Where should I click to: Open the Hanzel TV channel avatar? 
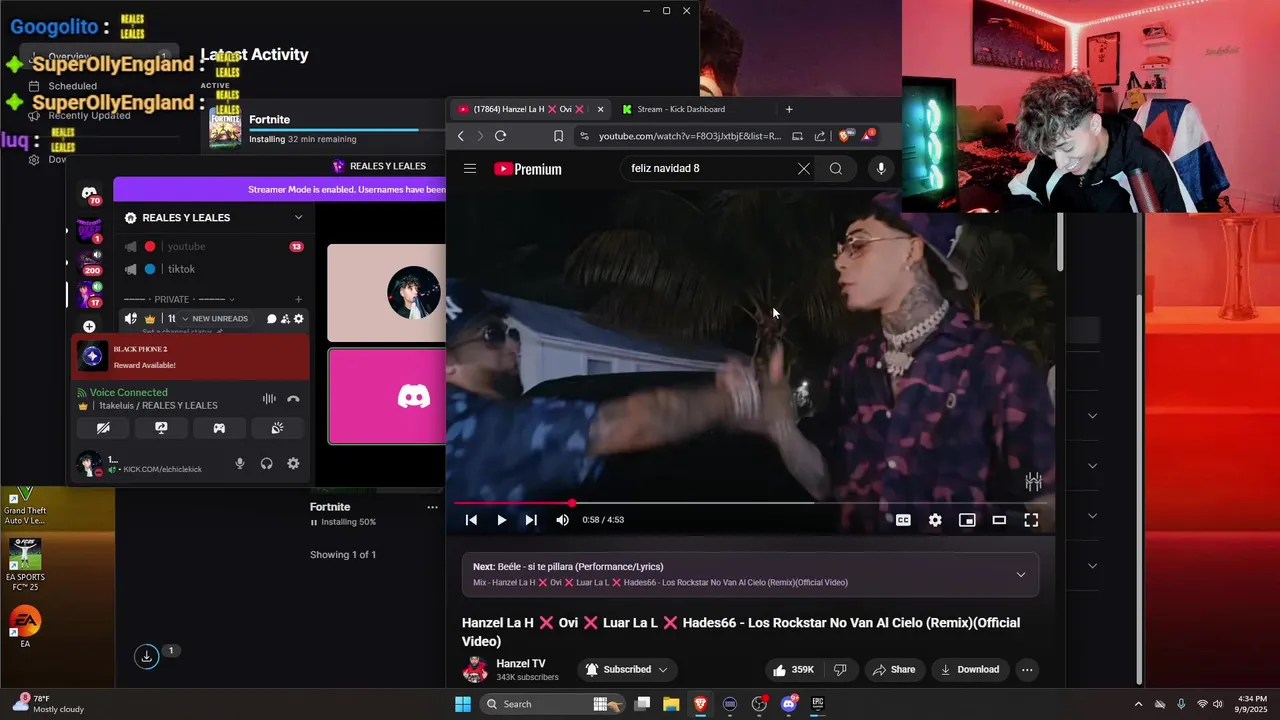tap(475, 670)
